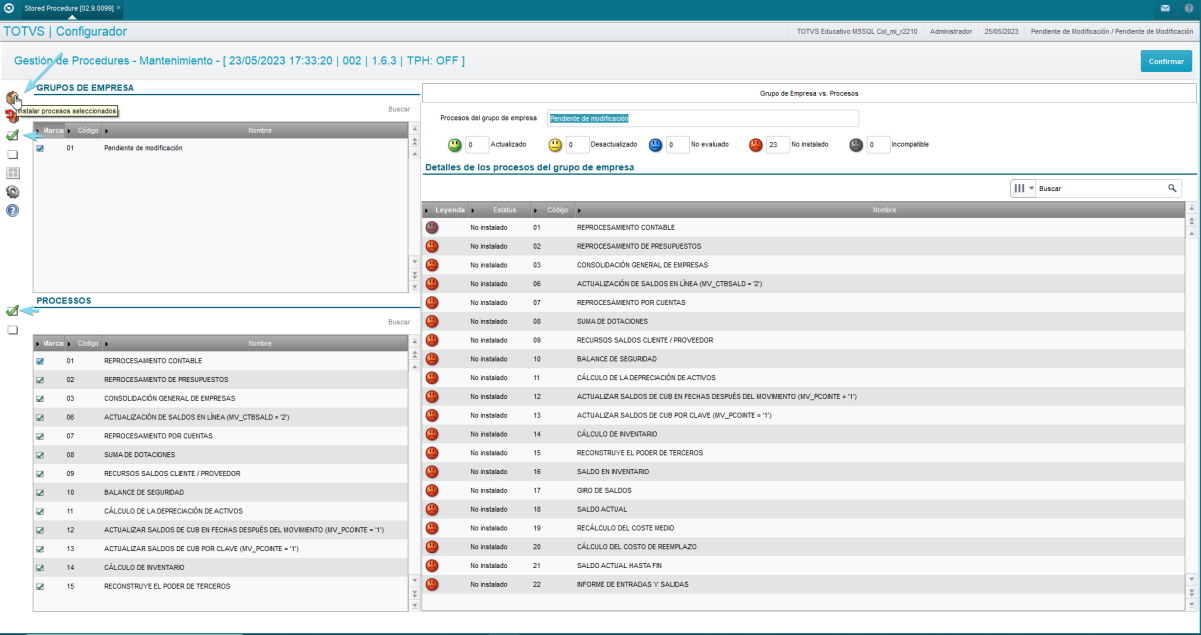Click the blue help question icon
1201x635 pixels.
pyautogui.click(x=13, y=210)
